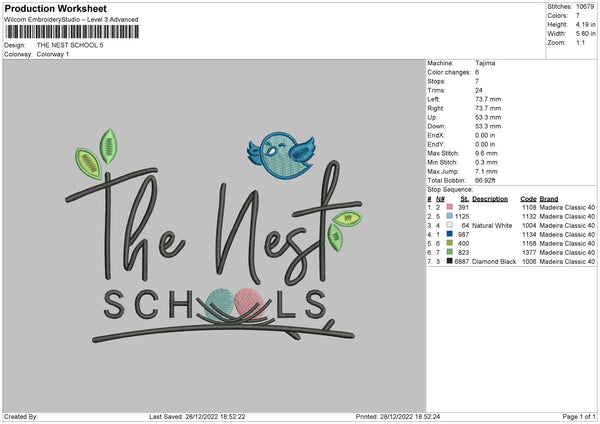Viewport: 600px width, 424px height.
Task: Click the EndX value 0.00 in
Action: [485, 135]
